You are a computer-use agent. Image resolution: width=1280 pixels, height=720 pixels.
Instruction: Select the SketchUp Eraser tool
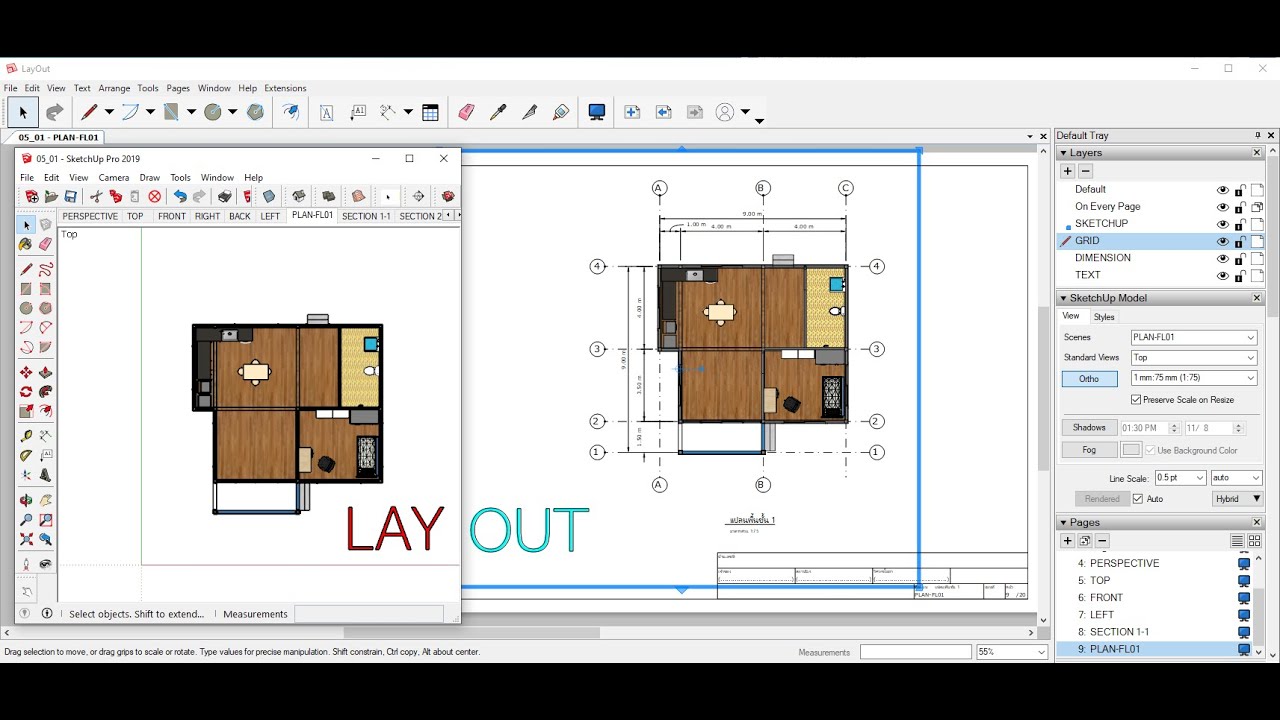(x=45, y=244)
